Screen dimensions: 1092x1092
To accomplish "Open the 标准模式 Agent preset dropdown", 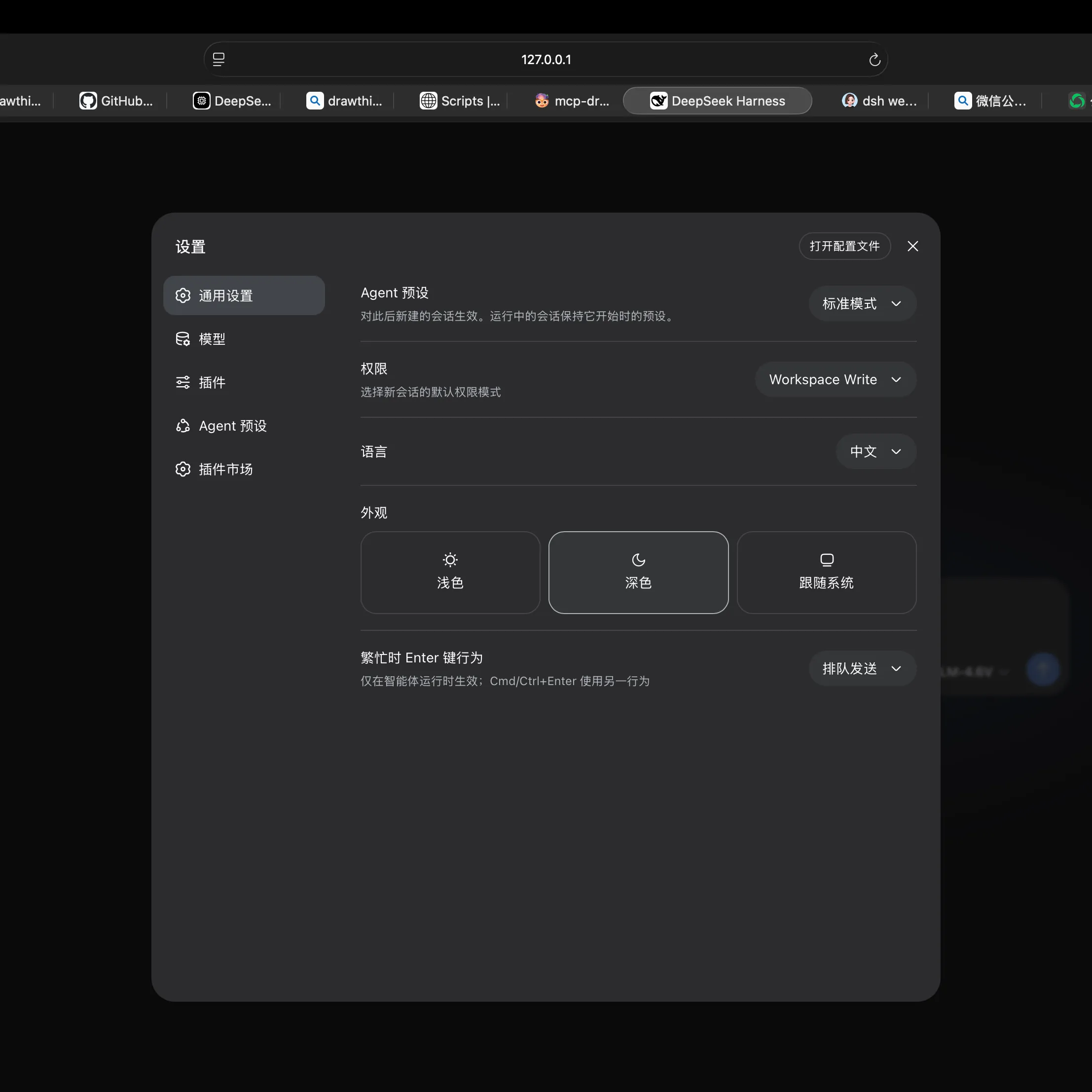I will pyautogui.click(x=862, y=303).
